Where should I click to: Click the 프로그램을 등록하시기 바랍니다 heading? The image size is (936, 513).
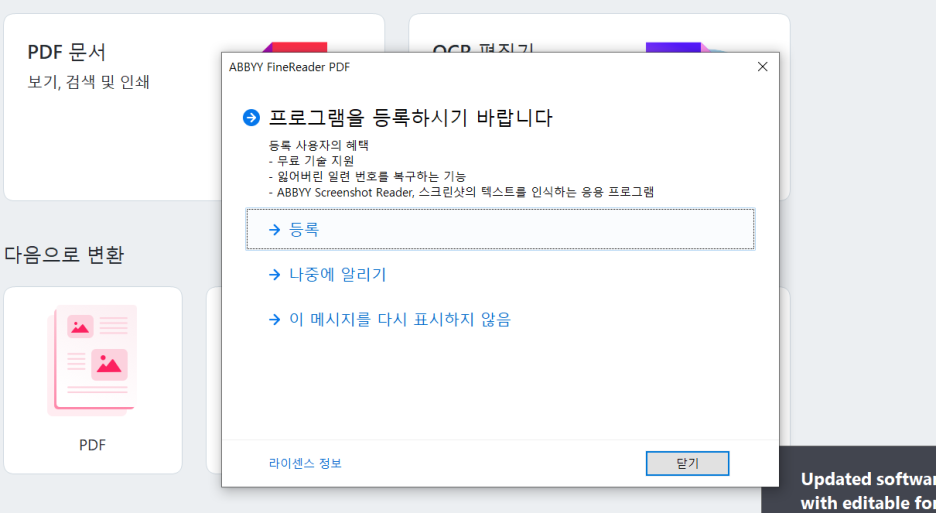pos(410,118)
